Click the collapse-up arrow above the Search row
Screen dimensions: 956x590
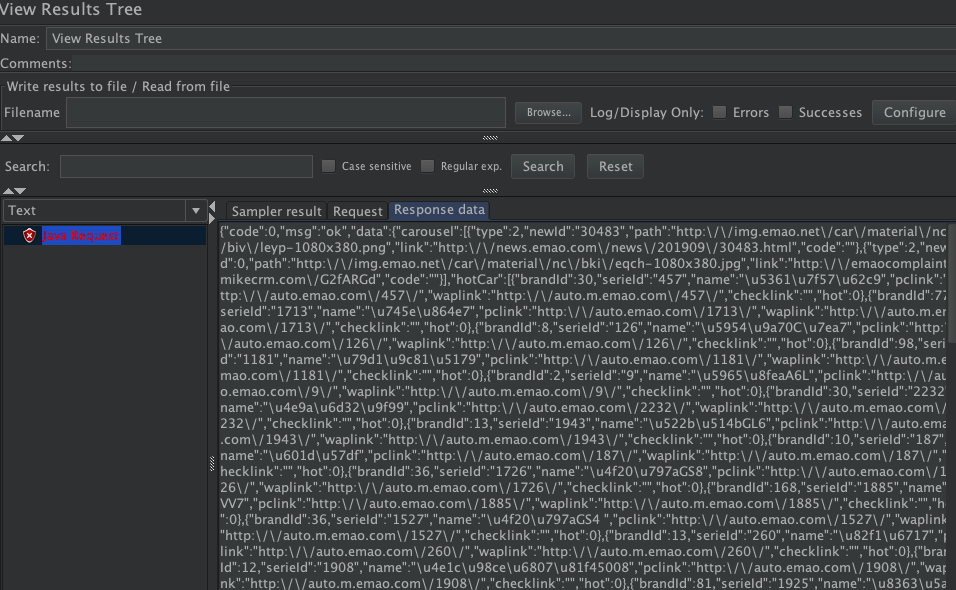coord(8,138)
